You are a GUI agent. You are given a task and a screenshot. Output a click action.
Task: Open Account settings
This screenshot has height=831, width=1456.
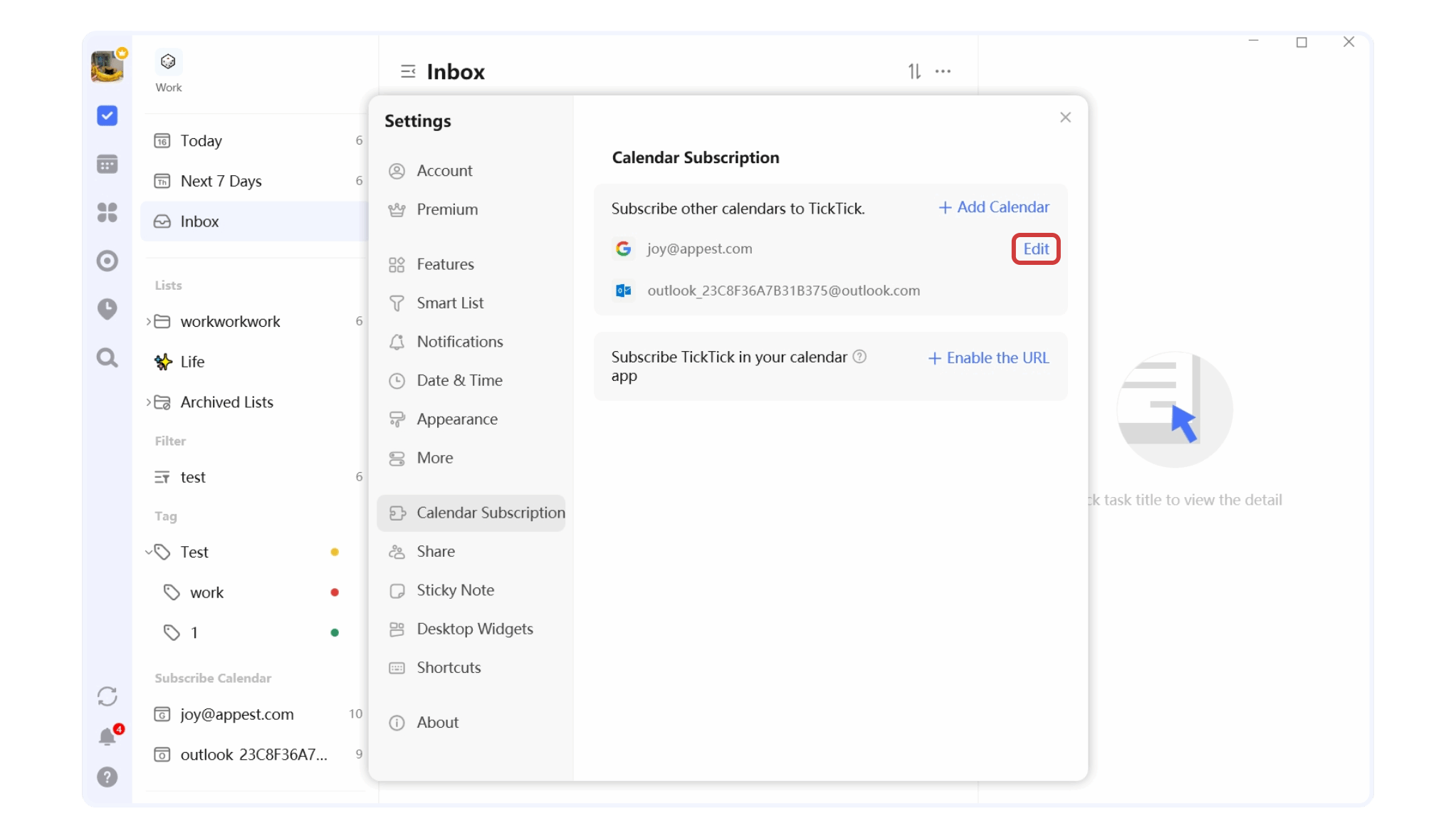(x=471, y=171)
